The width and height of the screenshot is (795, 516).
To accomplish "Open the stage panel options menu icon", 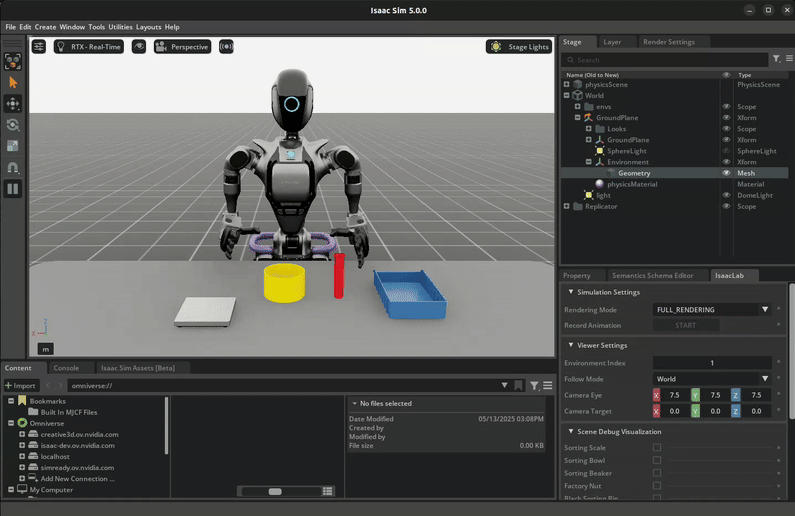I will pyautogui.click(x=789, y=59).
